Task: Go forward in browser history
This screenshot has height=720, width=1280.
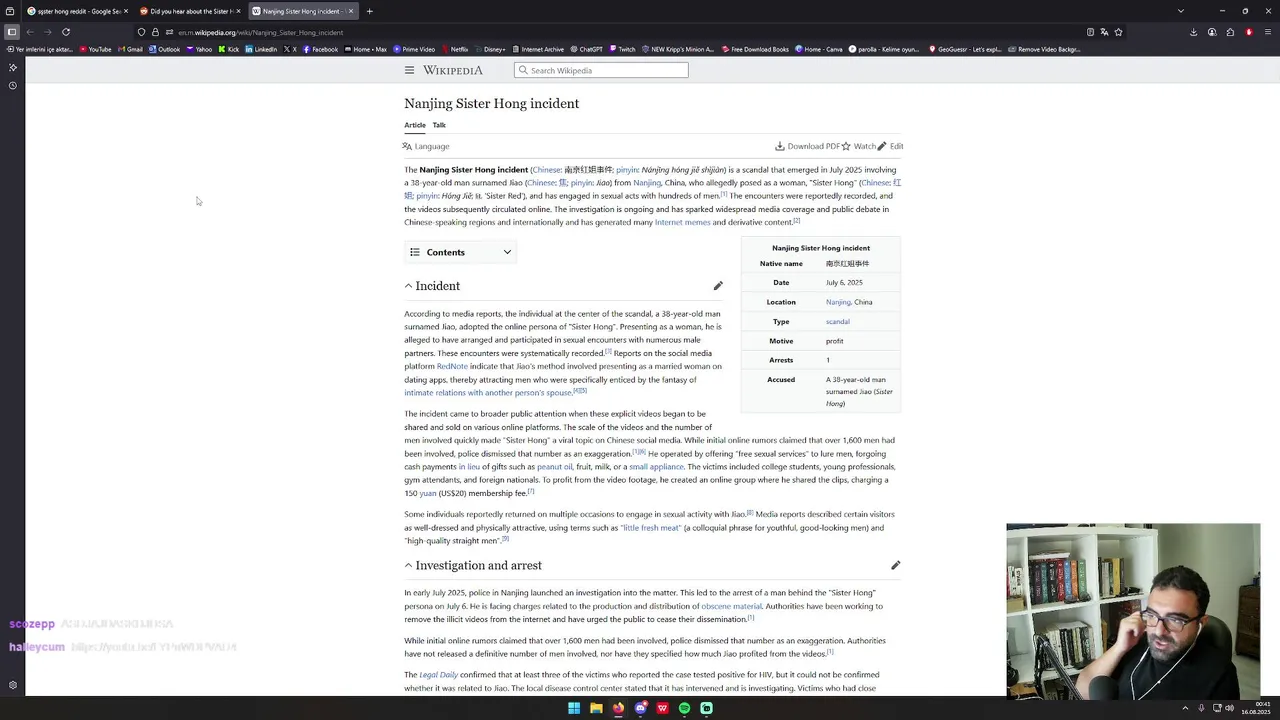Action: click(47, 32)
